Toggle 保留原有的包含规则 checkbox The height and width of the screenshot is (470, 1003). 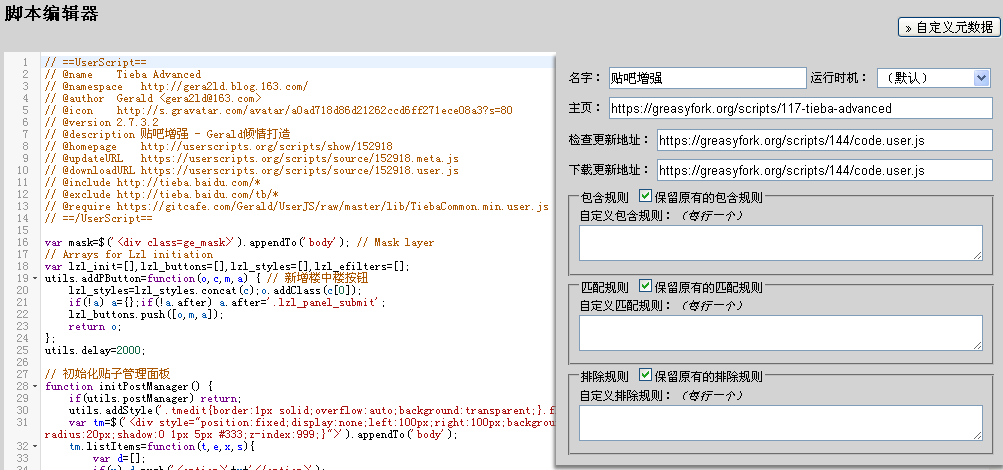pyautogui.click(x=645, y=196)
